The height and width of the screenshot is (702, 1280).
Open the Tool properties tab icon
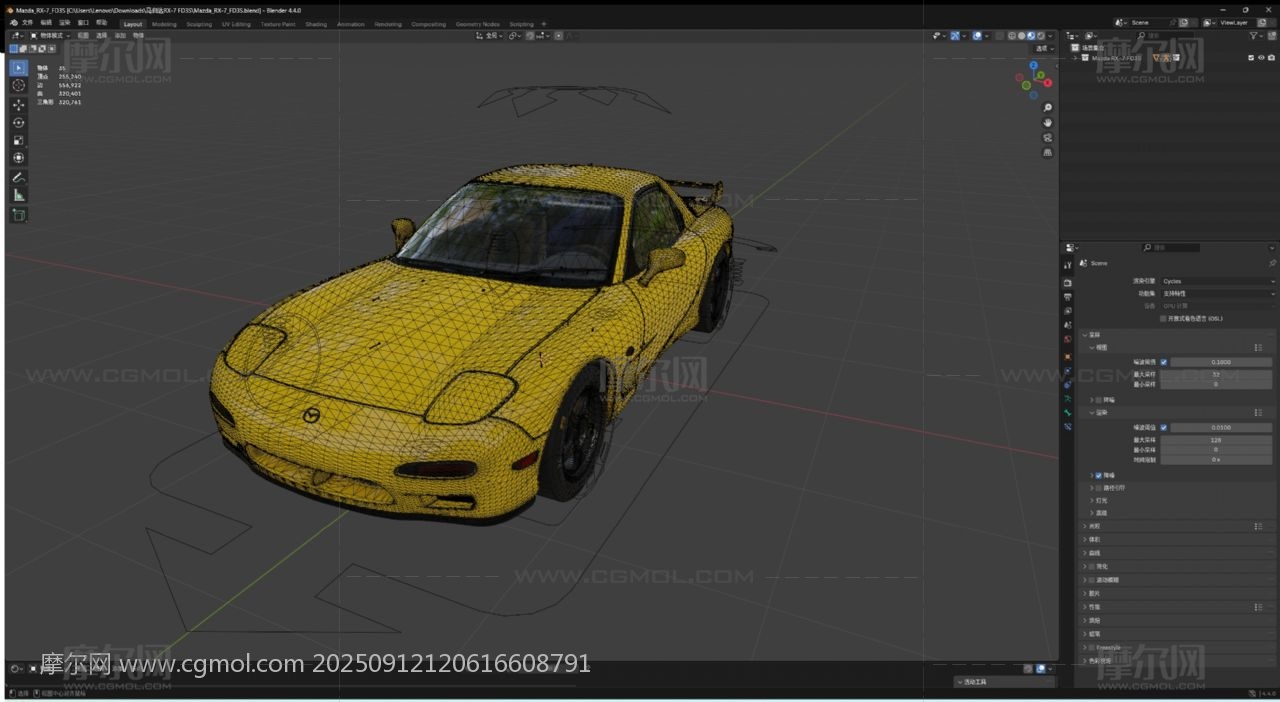[1067, 265]
